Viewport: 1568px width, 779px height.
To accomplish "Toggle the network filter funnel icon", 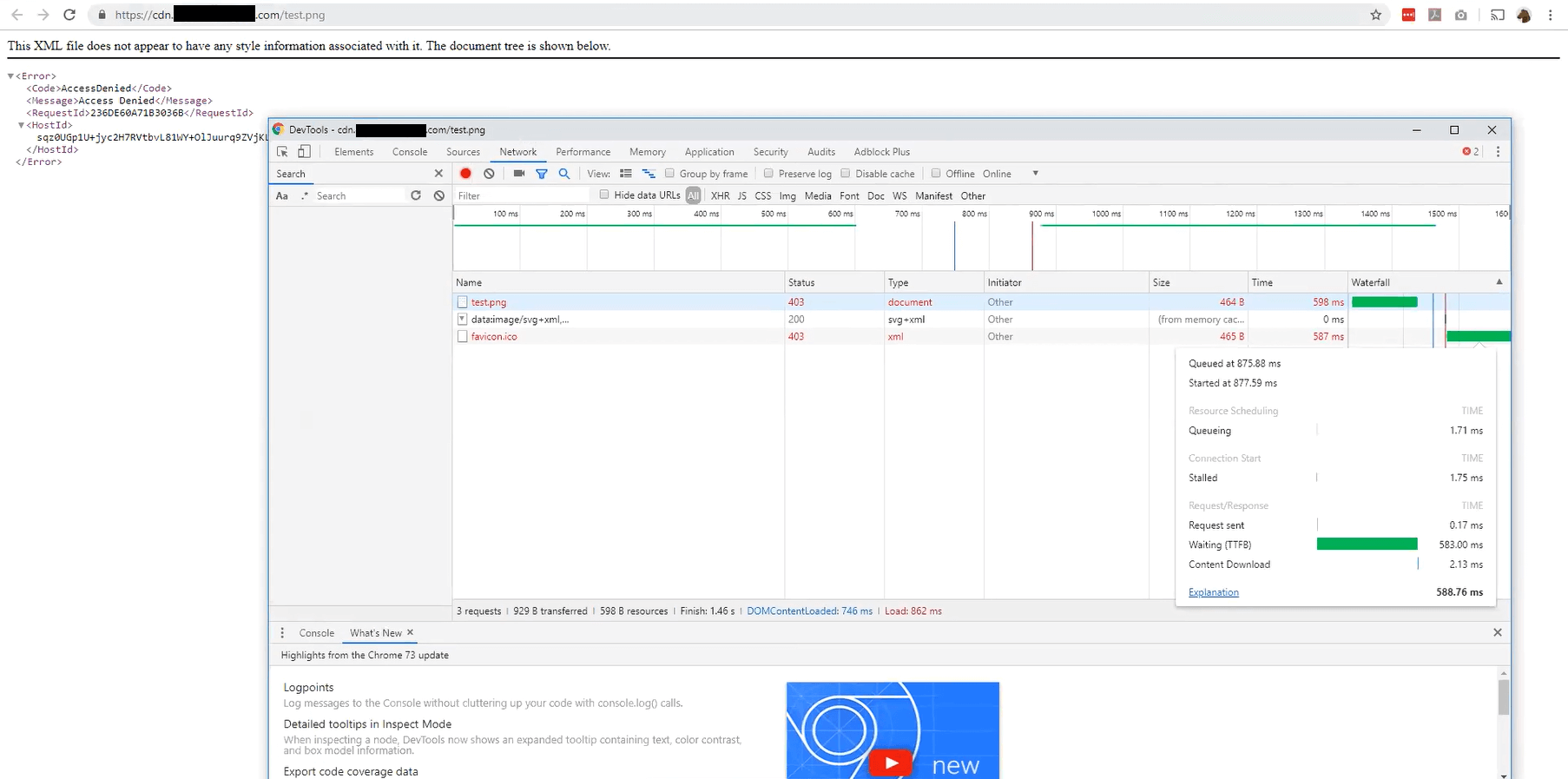I will [542, 174].
